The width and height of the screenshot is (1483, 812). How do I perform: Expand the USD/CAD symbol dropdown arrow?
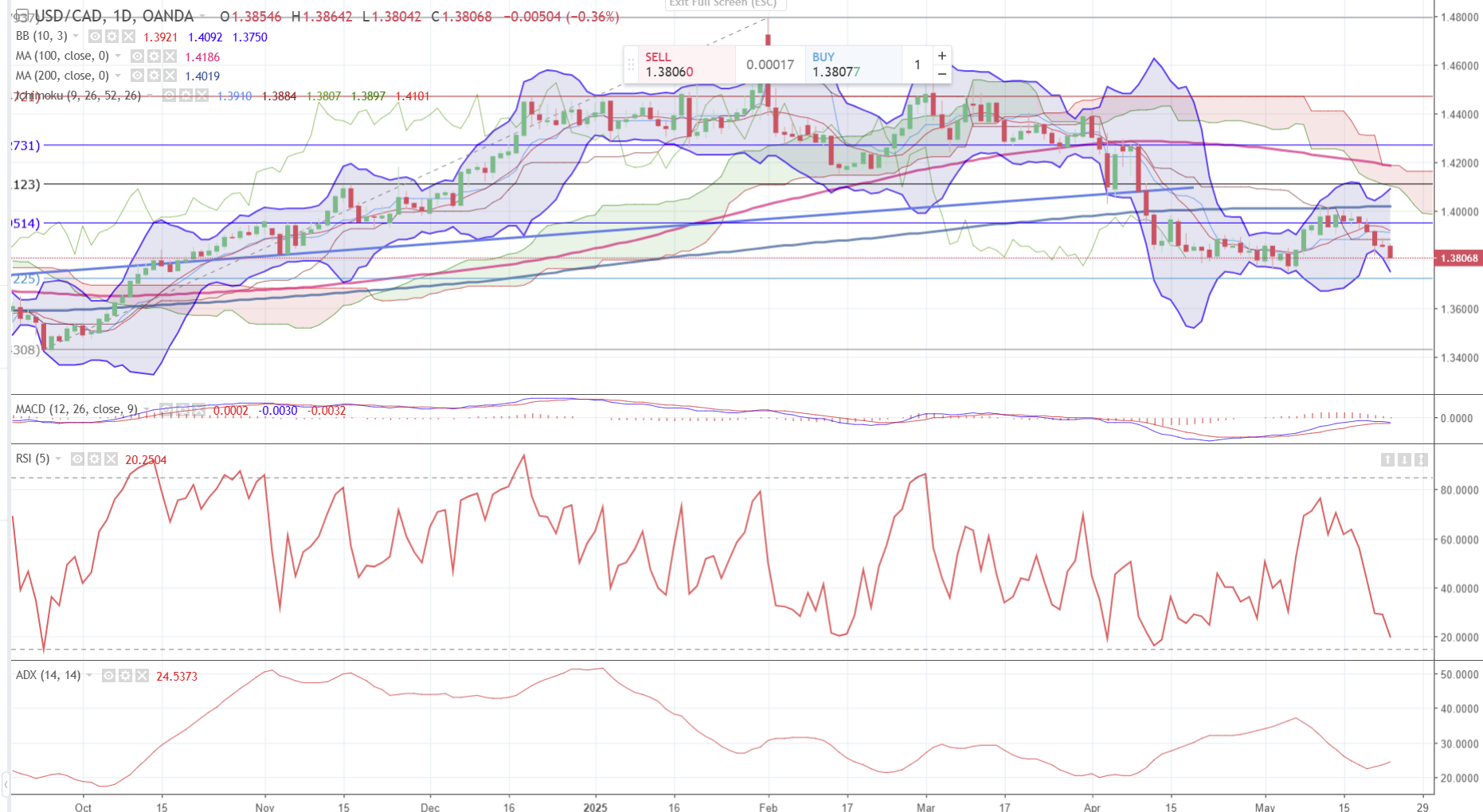[x=202, y=17]
